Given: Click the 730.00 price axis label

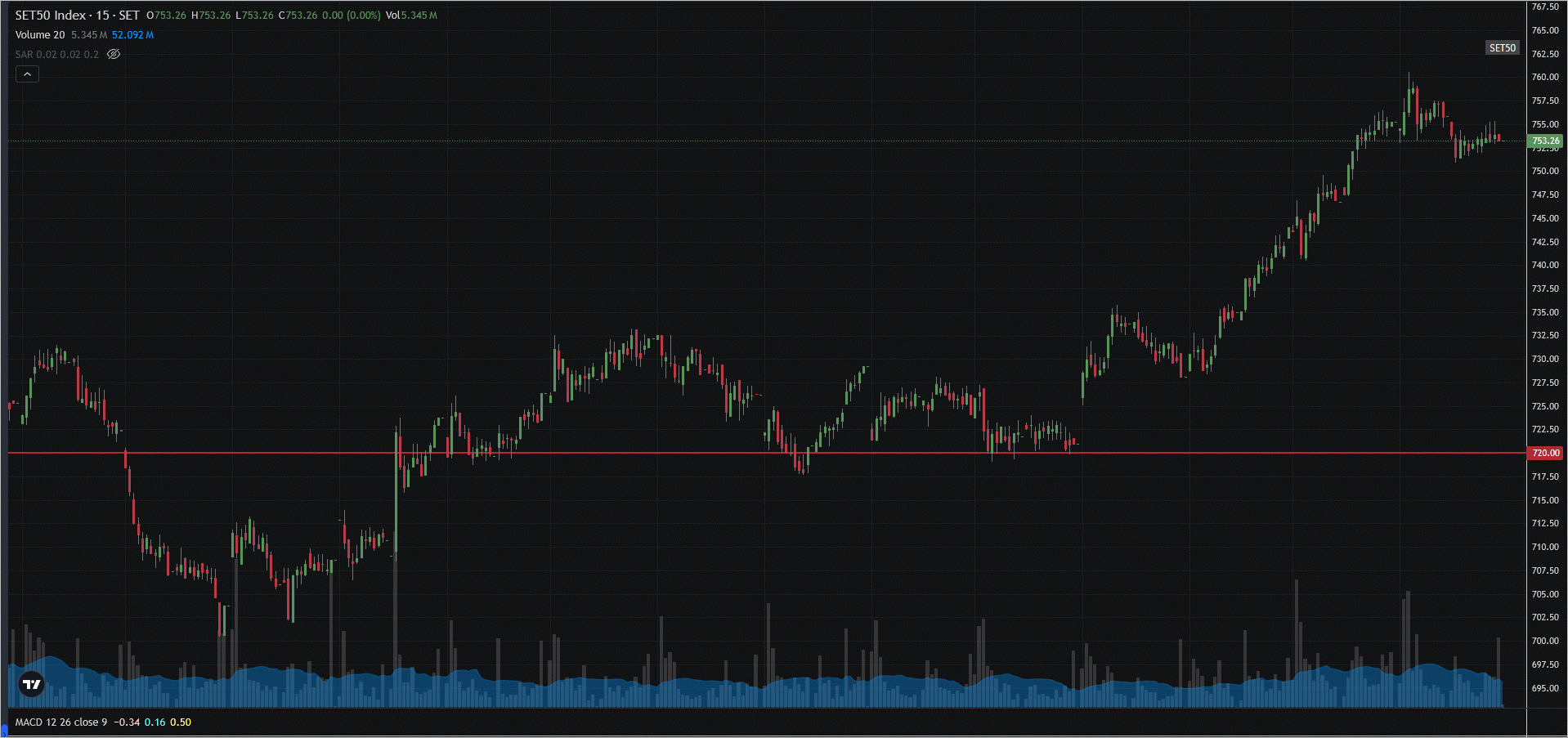Looking at the screenshot, I should (x=1545, y=360).
